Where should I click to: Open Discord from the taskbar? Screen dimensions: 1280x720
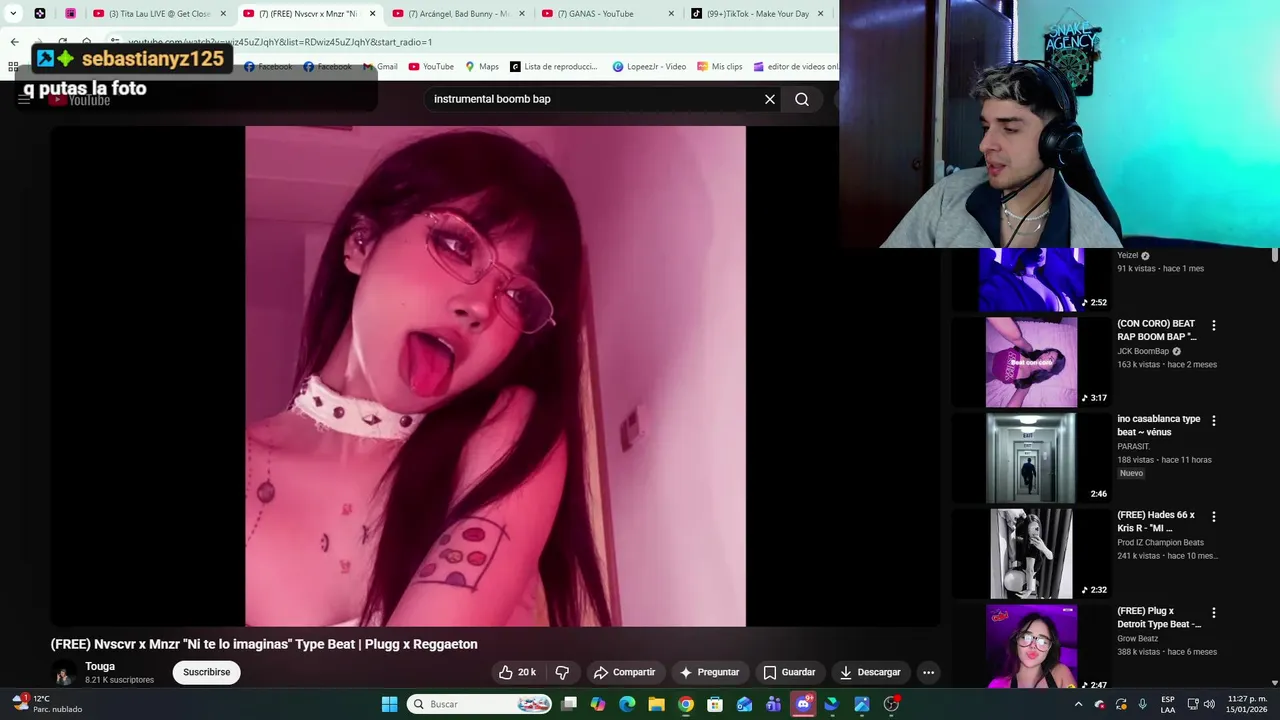pyautogui.click(x=803, y=704)
